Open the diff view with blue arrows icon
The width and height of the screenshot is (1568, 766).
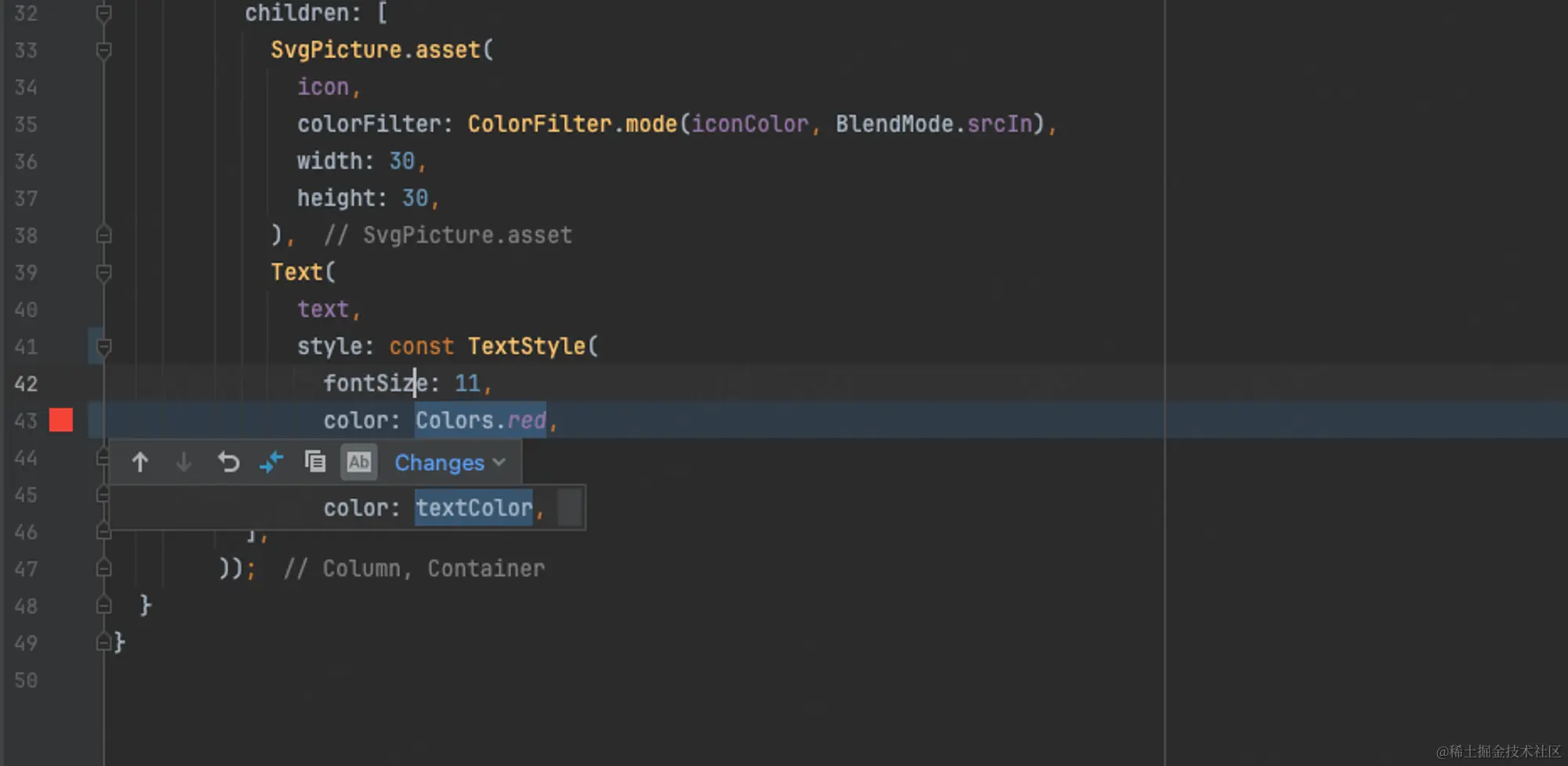271,462
